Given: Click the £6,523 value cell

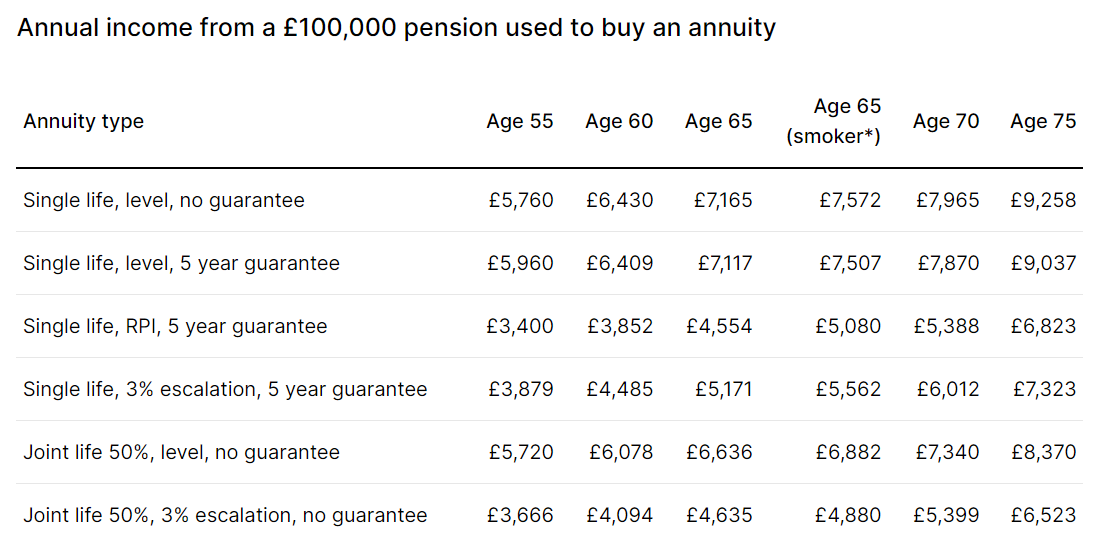Looking at the screenshot, I should [x=1043, y=516].
